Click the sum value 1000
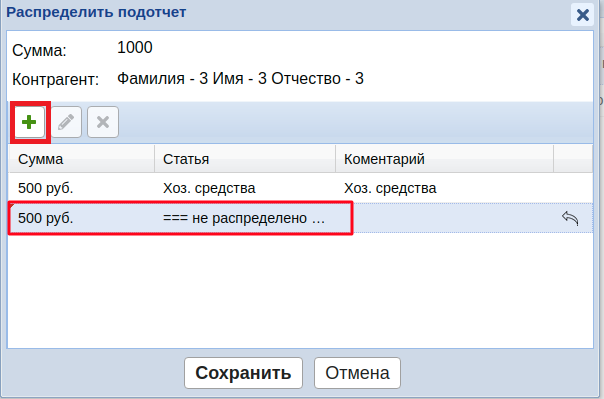Screen dimensions: 604x399 135,47
